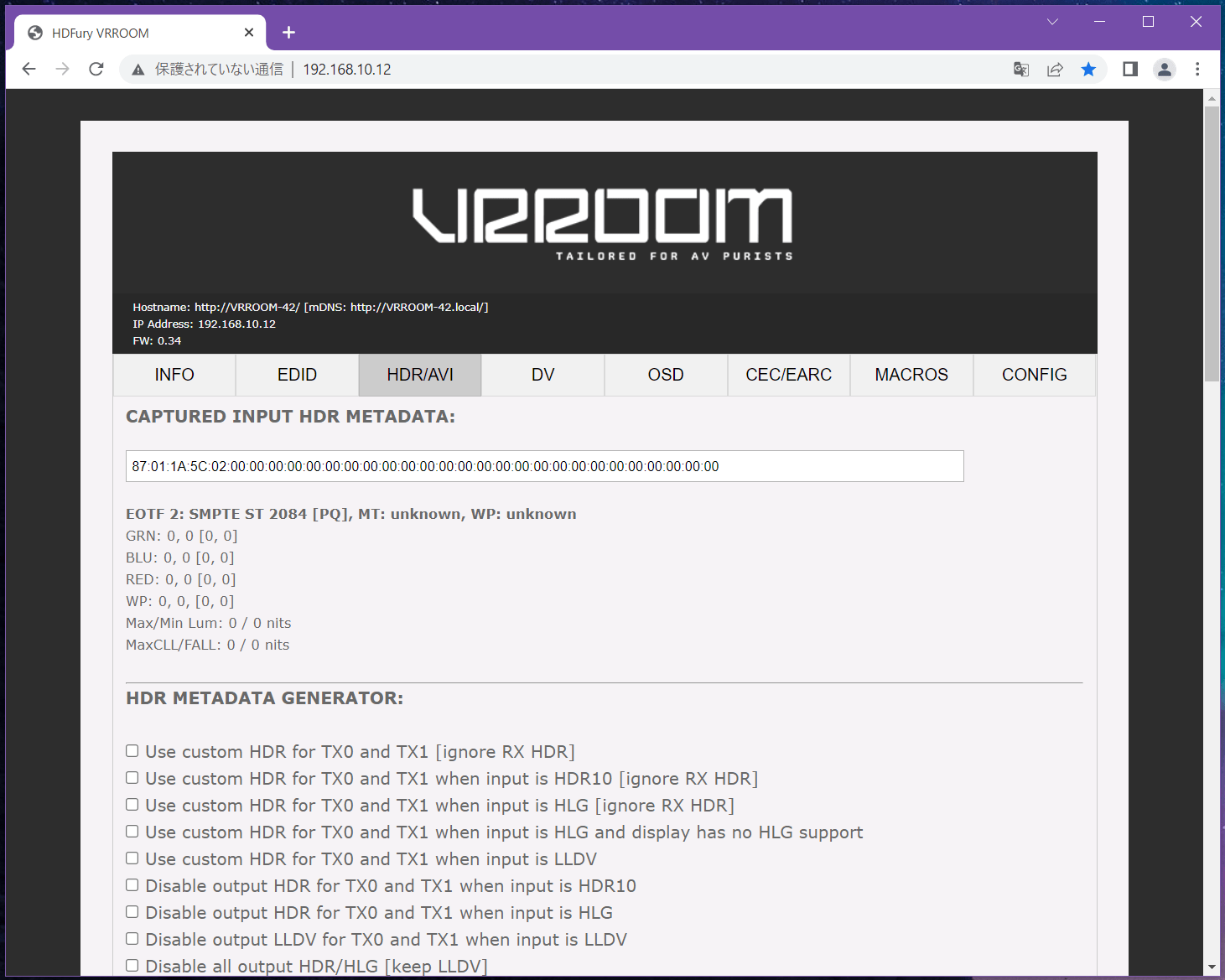This screenshot has width=1225, height=980.
Task: Open the Chrome three-dot menu
Action: click(x=1197, y=69)
